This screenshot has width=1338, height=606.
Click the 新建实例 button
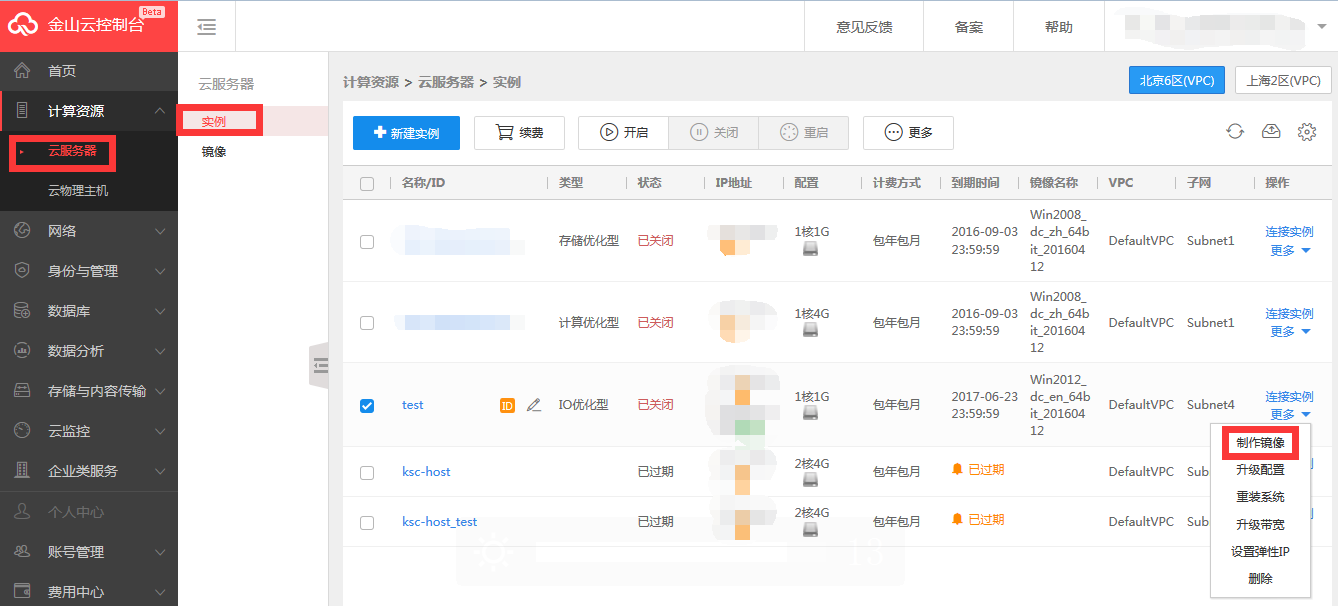tap(406, 133)
